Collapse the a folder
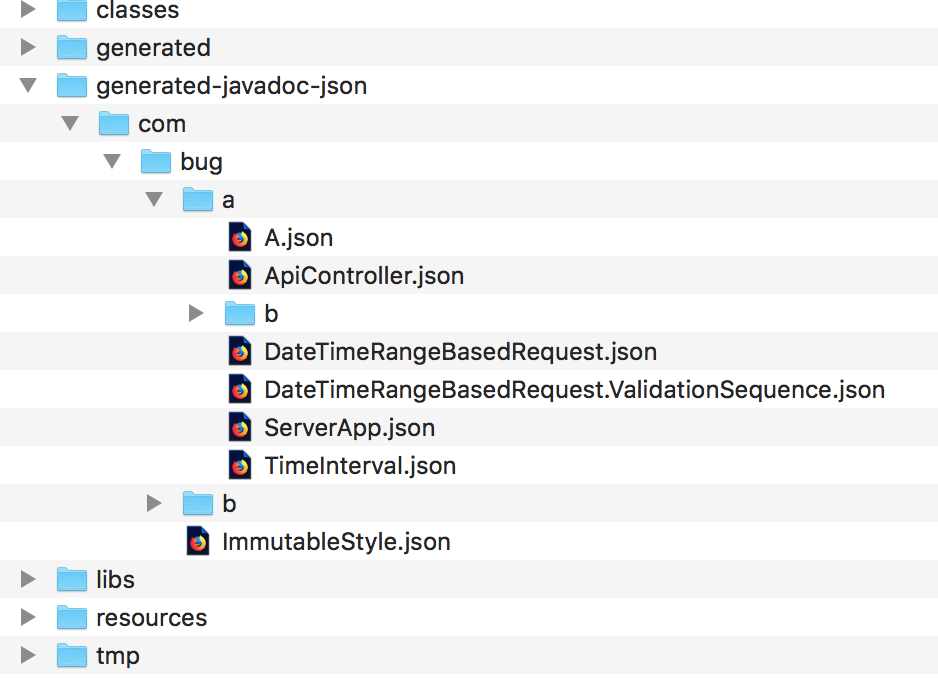 pos(154,199)
